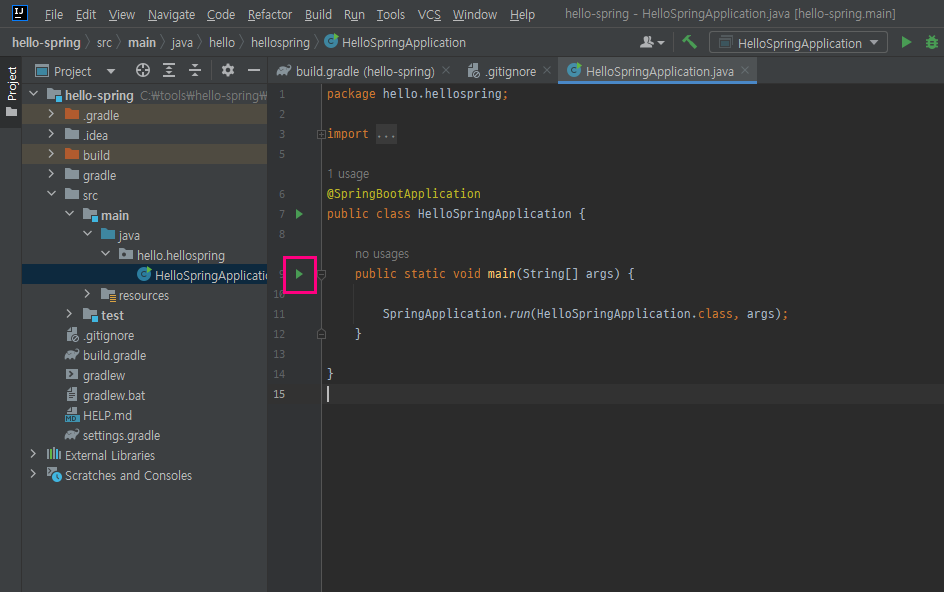Select opened file with the target icon
Viewport: 944px width, 592px height.
click(x=143, y=70)
